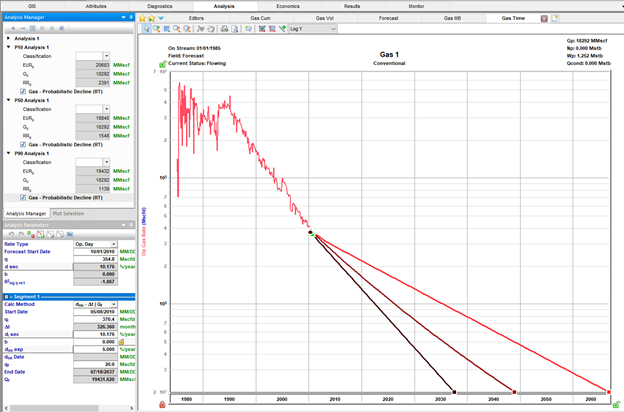Screen dimensions: 624x412
Task: Toggle P50 Gas - Probabilistic Decline checkbox
Action: coord(24,143)
